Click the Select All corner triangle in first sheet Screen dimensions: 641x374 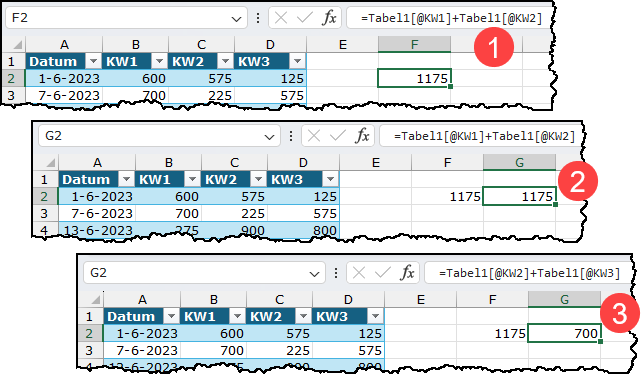click(x=17, y=44)
